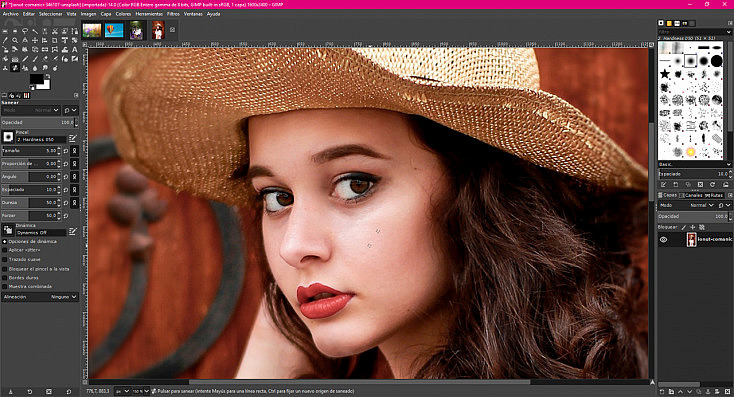Toggle lock position in Bloquear row
734x397 pixels.
(x=693, y=227)
